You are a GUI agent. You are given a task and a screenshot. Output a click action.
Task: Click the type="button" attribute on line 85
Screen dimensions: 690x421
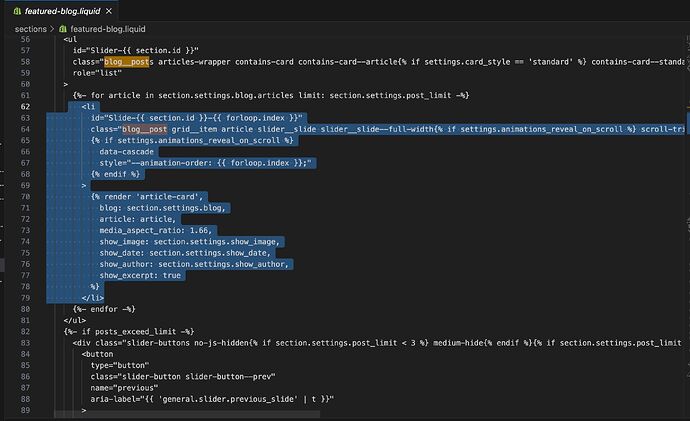coord(119,365)
